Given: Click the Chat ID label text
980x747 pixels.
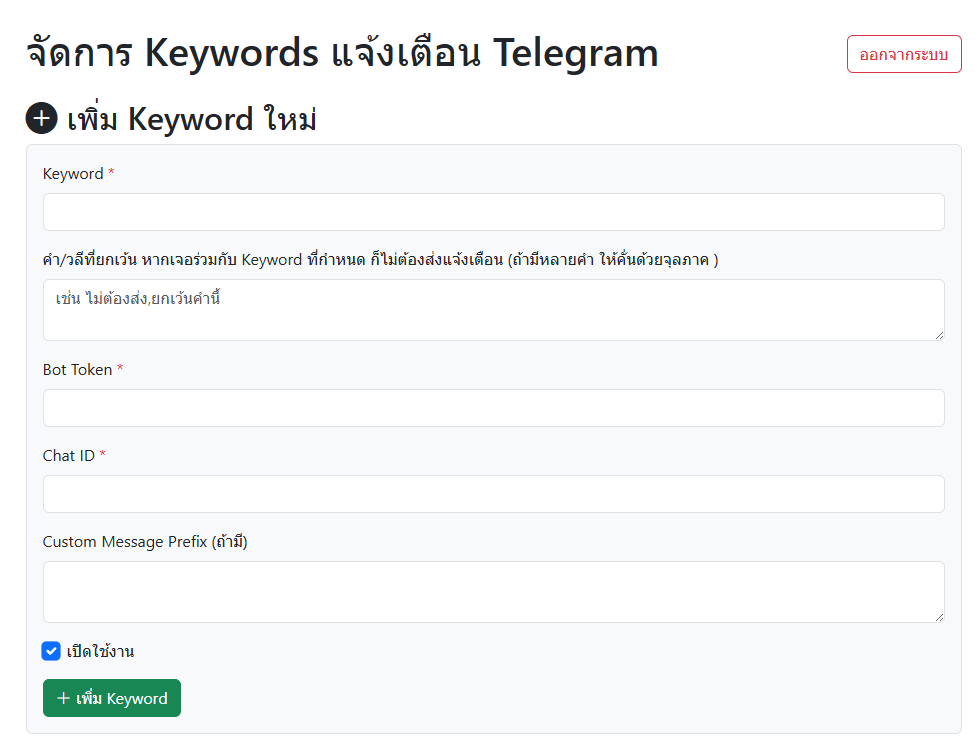Looking at the screenshot, I should point(69,456).
